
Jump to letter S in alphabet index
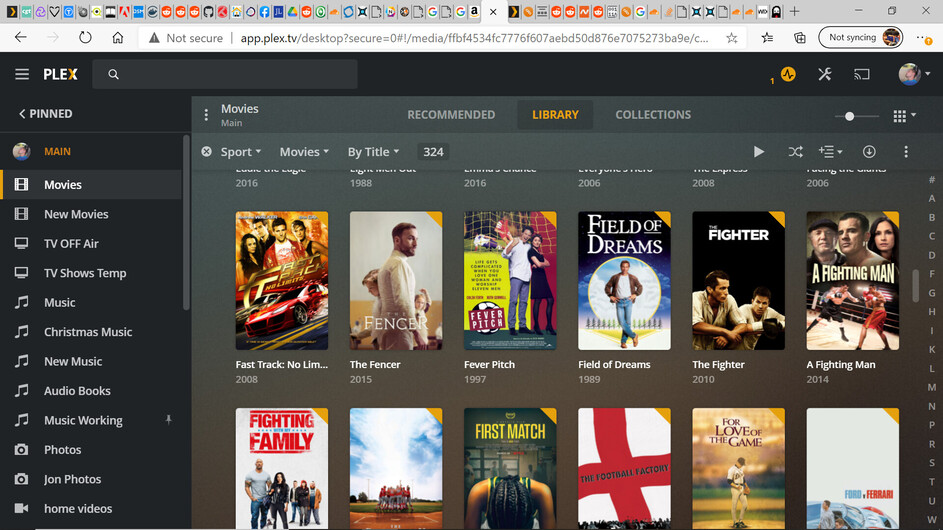pos(932,463)
